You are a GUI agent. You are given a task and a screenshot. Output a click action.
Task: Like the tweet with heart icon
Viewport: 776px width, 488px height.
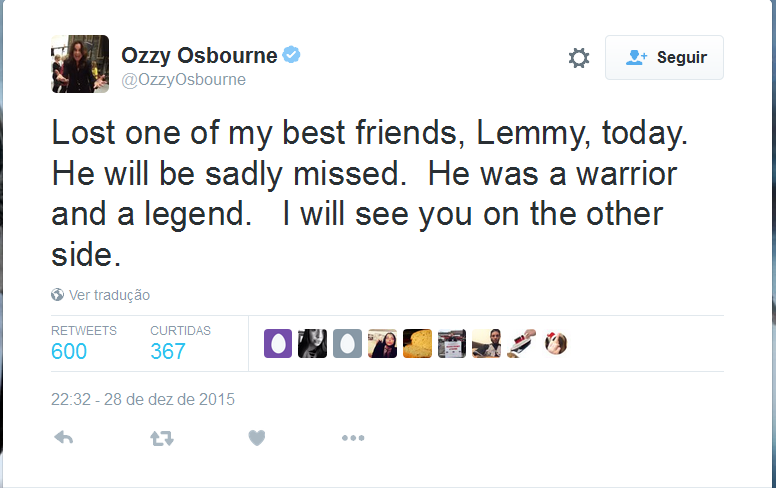257,437
